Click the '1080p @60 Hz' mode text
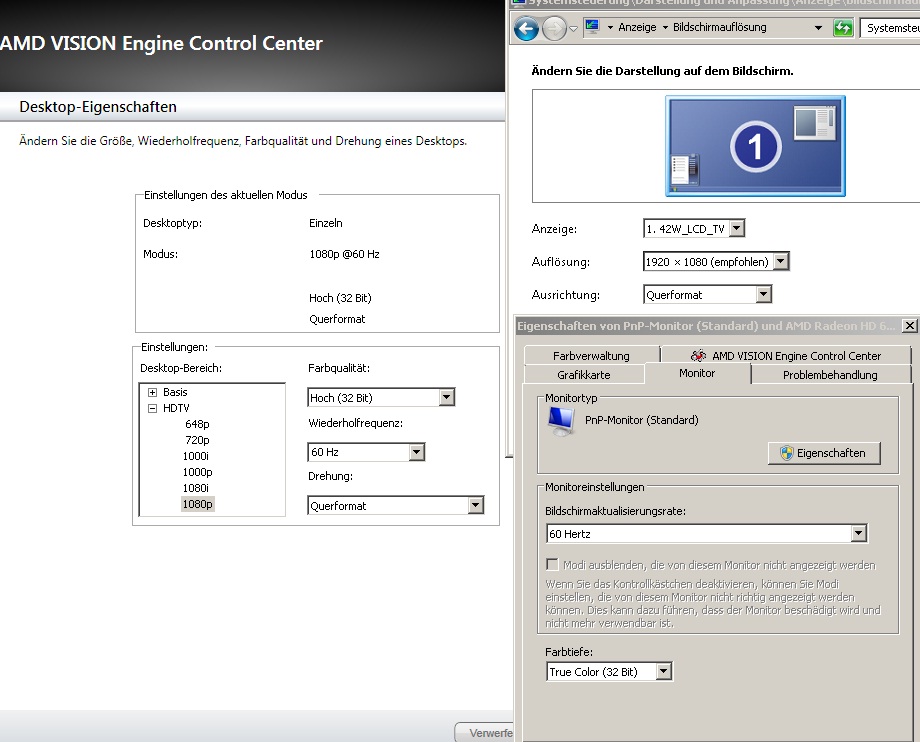This screenshot has width=920, height=742. (344, 254)
